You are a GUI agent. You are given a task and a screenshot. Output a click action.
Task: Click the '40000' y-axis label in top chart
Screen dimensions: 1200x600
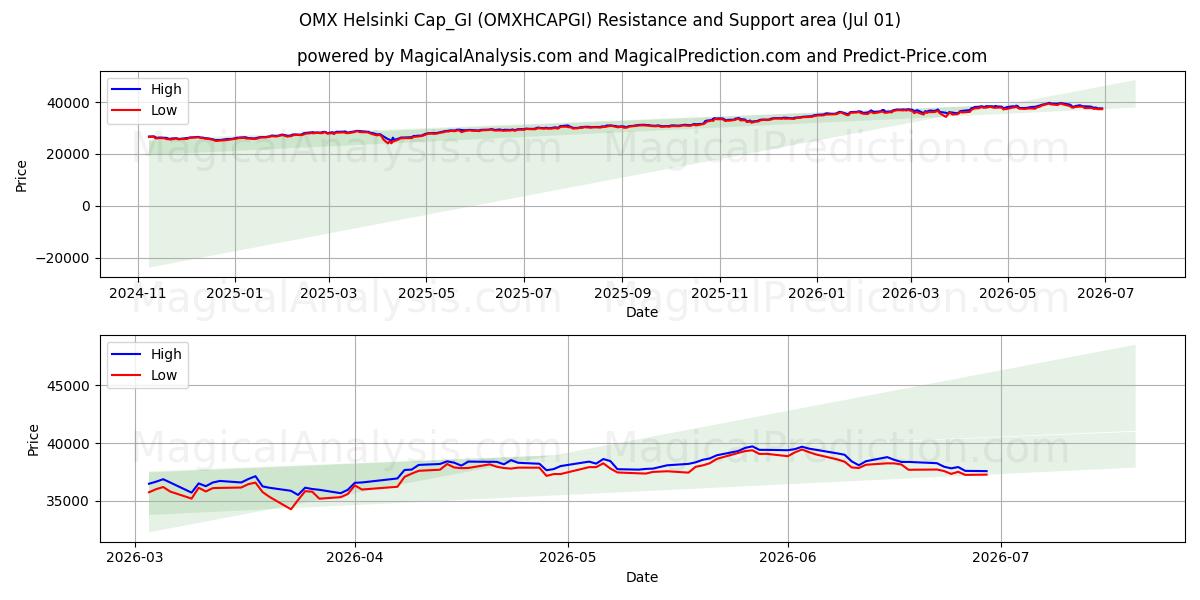point(70,102)
